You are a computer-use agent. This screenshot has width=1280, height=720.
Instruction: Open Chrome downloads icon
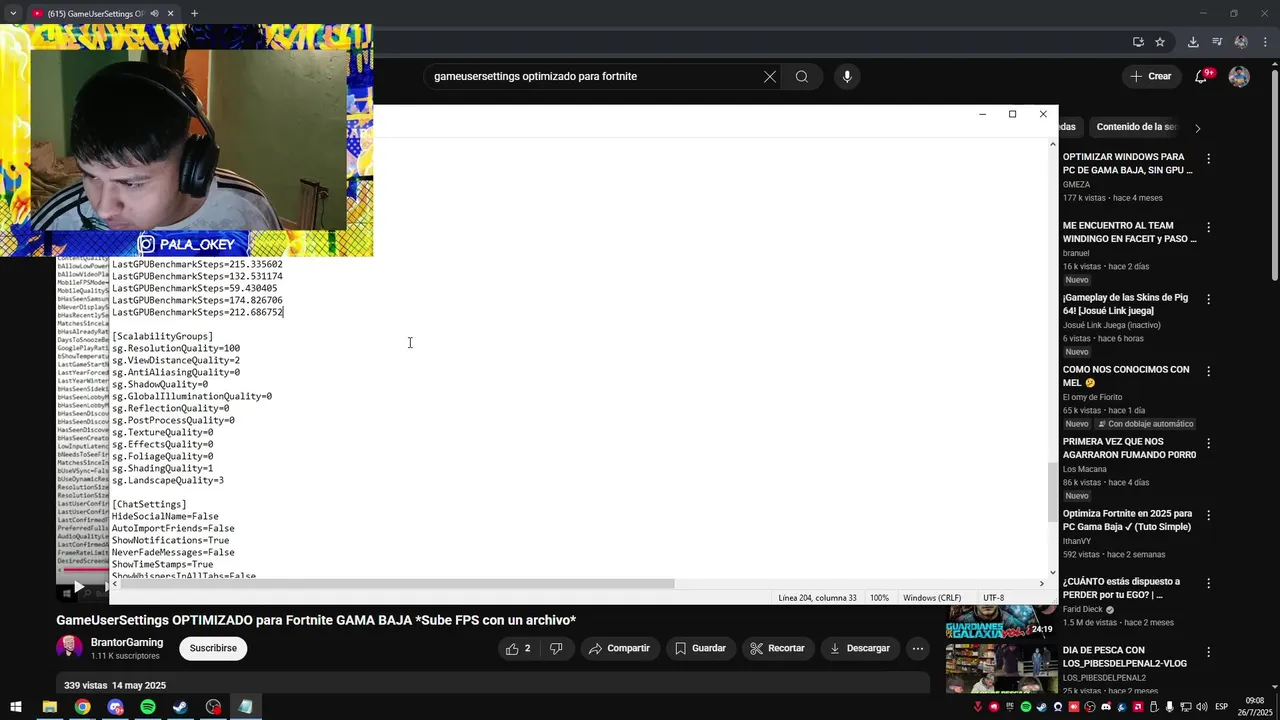pyautogui.click(x=1193, y=42)
